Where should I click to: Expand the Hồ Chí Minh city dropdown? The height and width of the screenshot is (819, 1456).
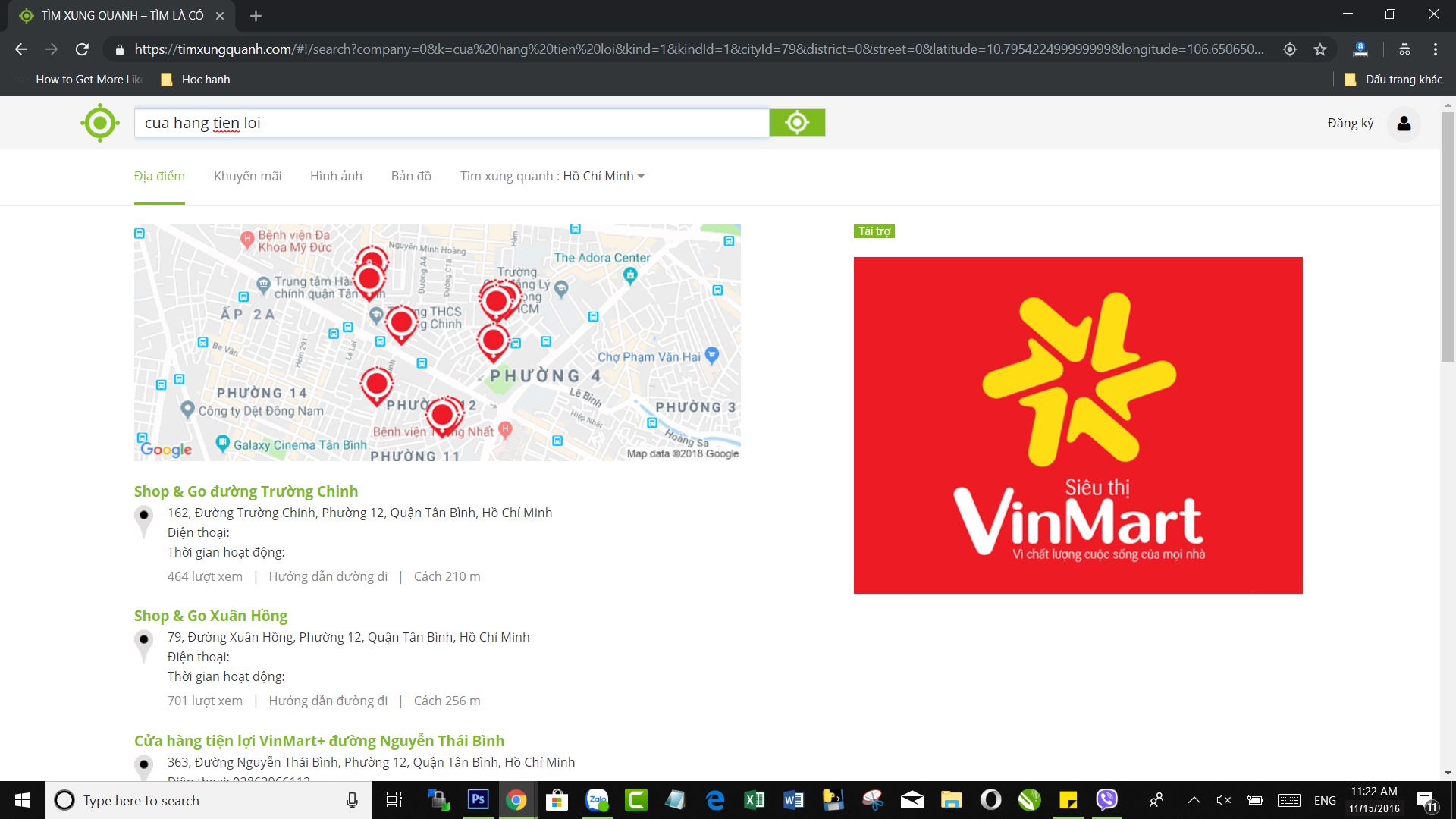click(x=604, y=176)
